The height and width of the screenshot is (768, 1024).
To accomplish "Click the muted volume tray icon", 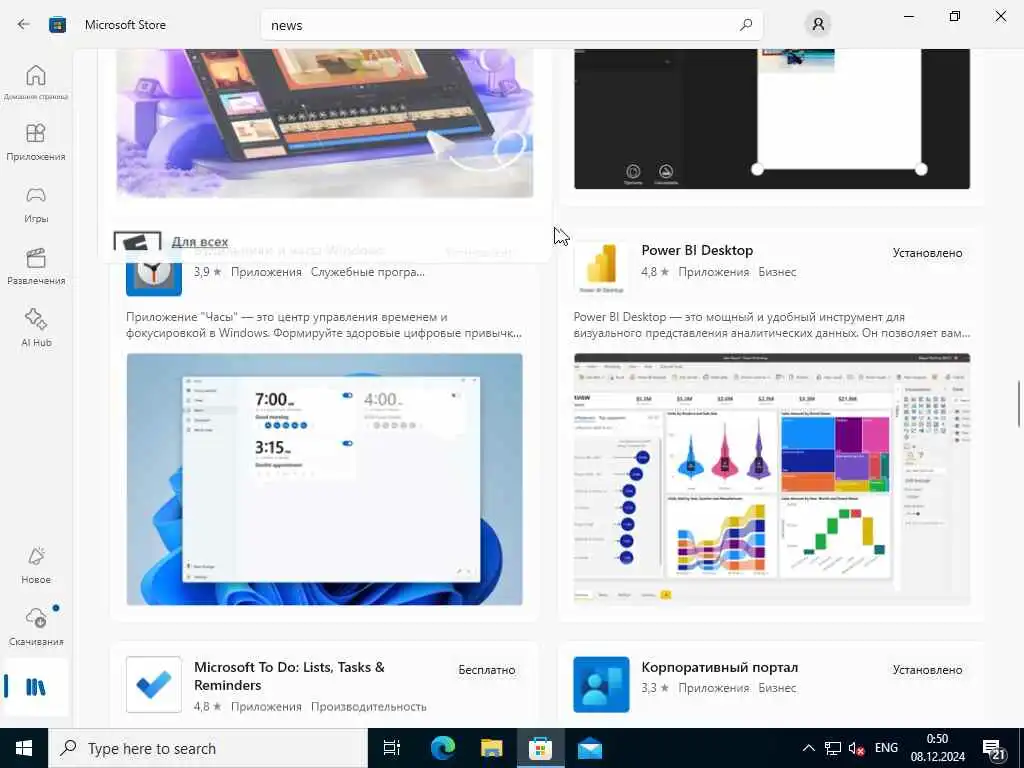I will pos(856,748).
